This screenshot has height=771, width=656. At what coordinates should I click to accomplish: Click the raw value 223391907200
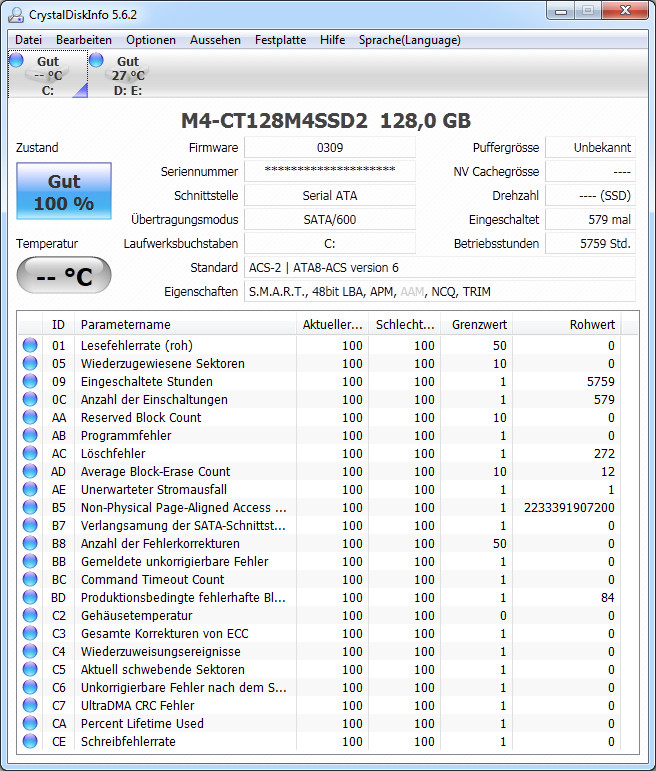point(569,507)
